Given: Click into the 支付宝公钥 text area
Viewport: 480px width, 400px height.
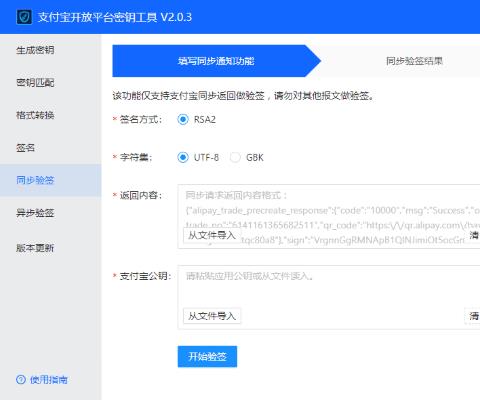Looking at the screenshot, I should (329, 297).
